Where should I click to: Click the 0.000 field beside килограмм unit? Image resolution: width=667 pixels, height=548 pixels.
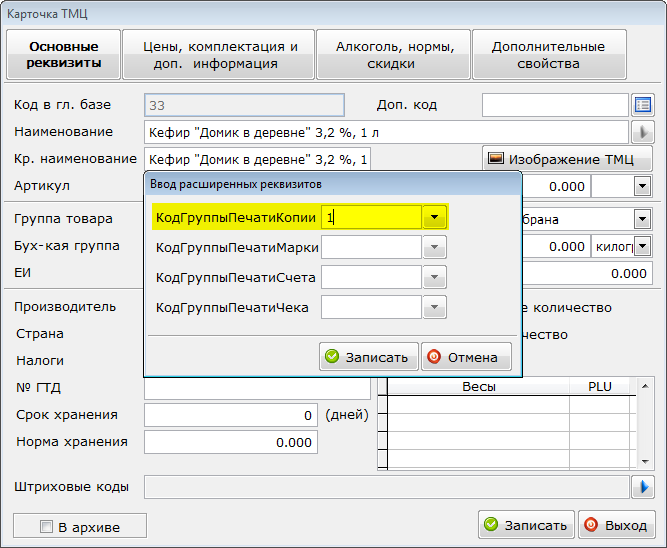[556, 246]
